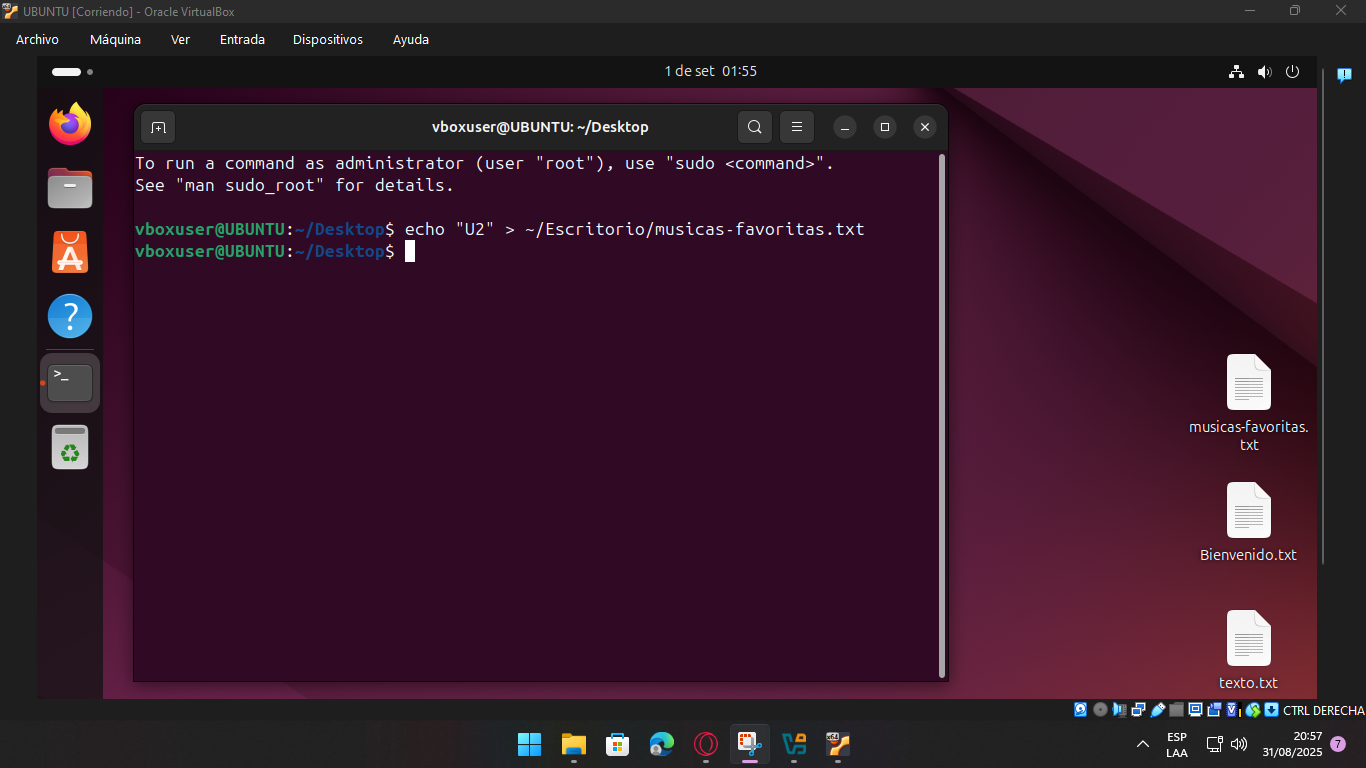Open a new tab in the terminal

158,127
